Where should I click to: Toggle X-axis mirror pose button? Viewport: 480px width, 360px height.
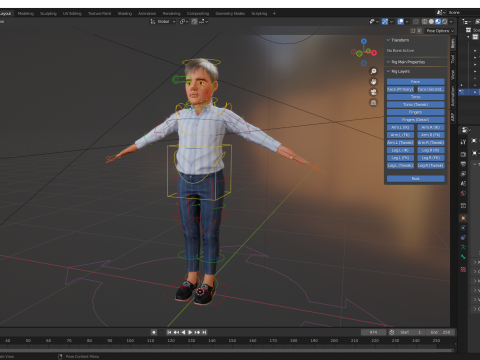pos(419,31)
